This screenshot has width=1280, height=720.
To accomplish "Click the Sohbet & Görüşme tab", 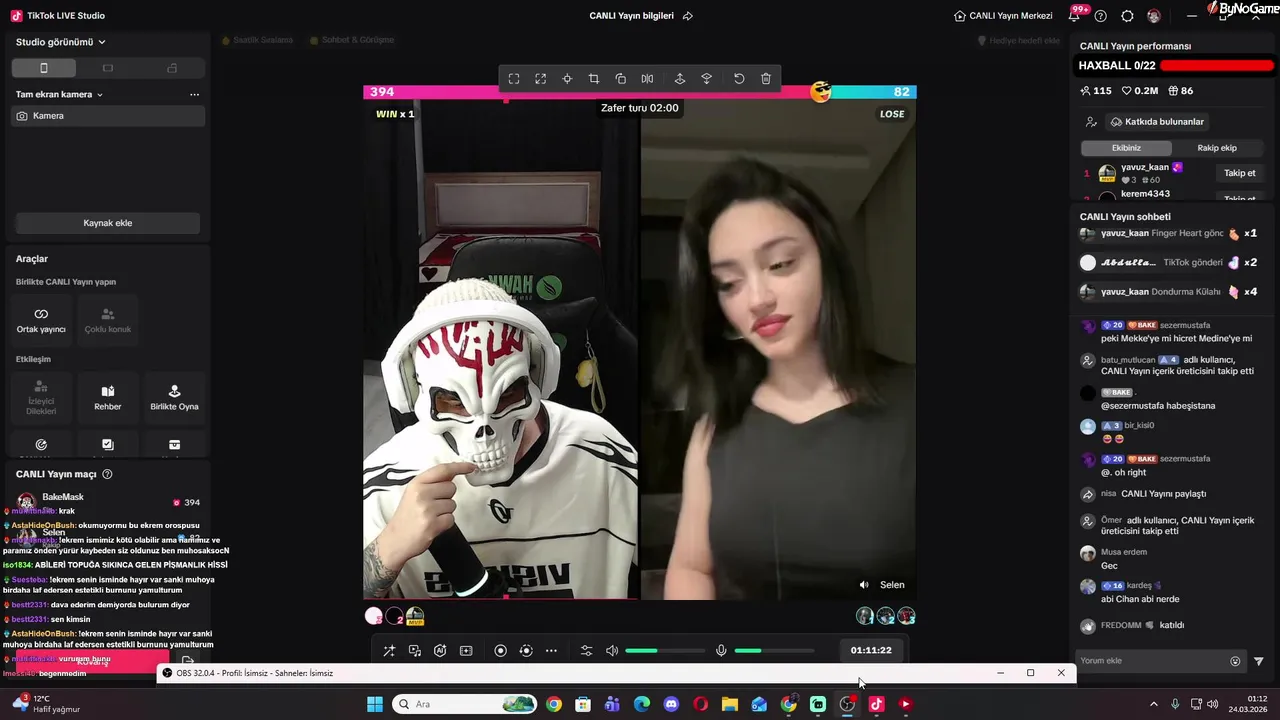I will (x=352, y=41).
